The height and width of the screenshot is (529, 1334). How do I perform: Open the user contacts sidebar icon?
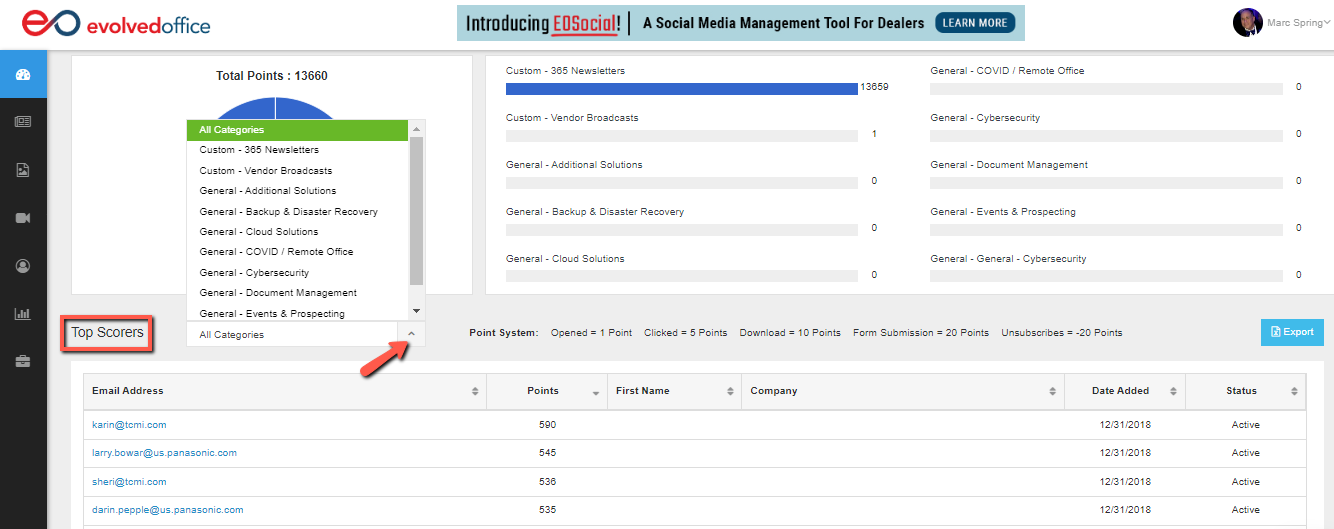23,266
